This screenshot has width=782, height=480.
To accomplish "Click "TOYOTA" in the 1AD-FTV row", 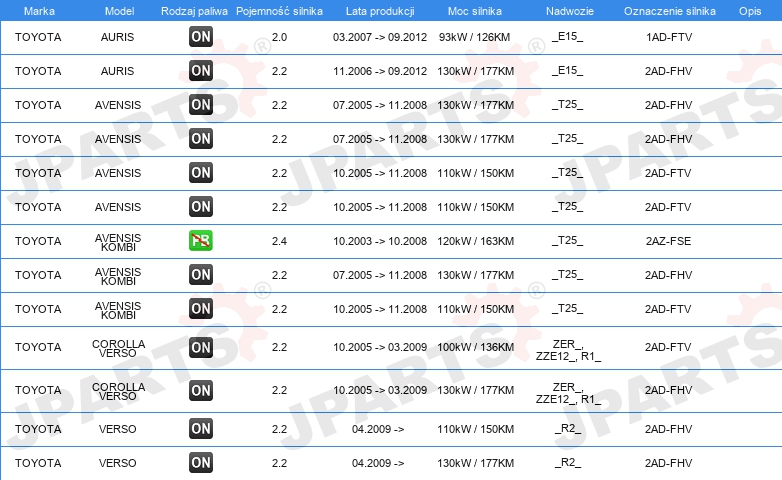I will point(38,37).
